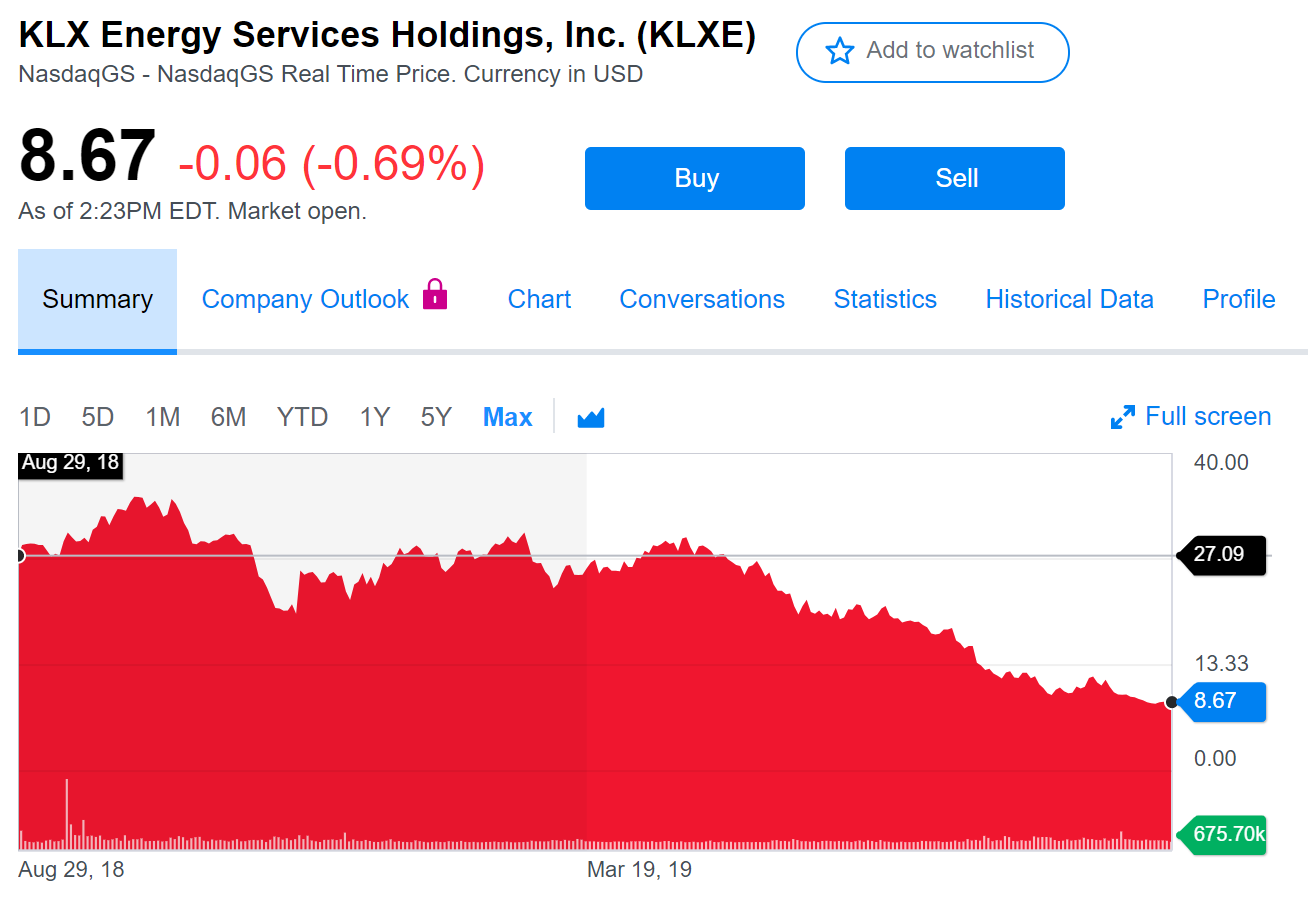This screenshot has width=1308, height=905.
Task: Open the Statistics tab
Action: [x=885, y=298]
